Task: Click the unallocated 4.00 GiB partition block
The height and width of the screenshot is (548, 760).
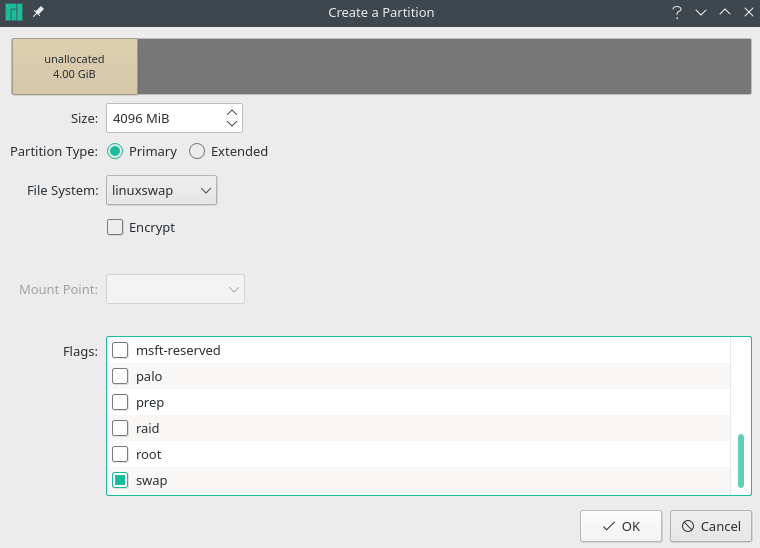Action: [x=75, y=67]
